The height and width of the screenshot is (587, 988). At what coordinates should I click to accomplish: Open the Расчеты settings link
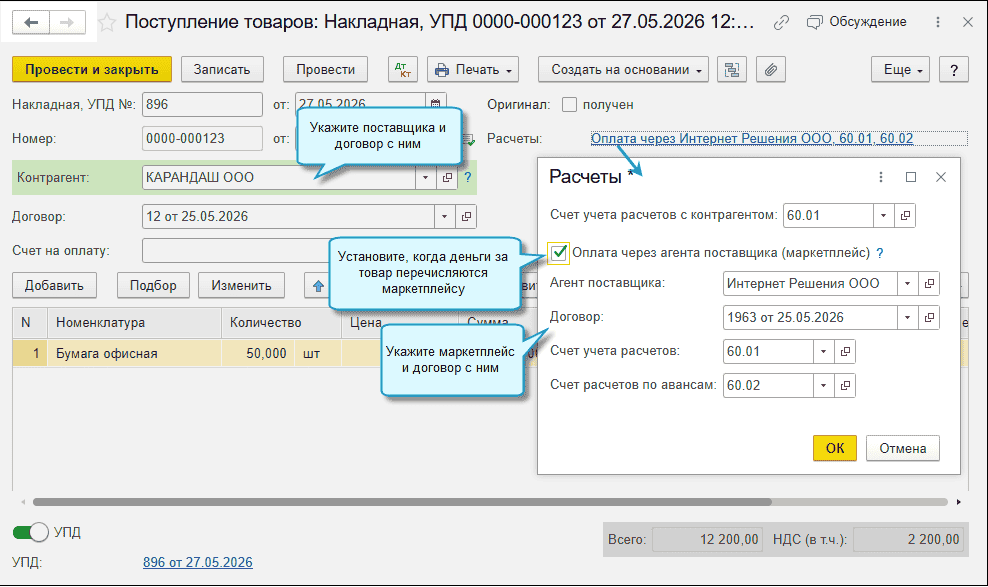[x=752, y=139]
